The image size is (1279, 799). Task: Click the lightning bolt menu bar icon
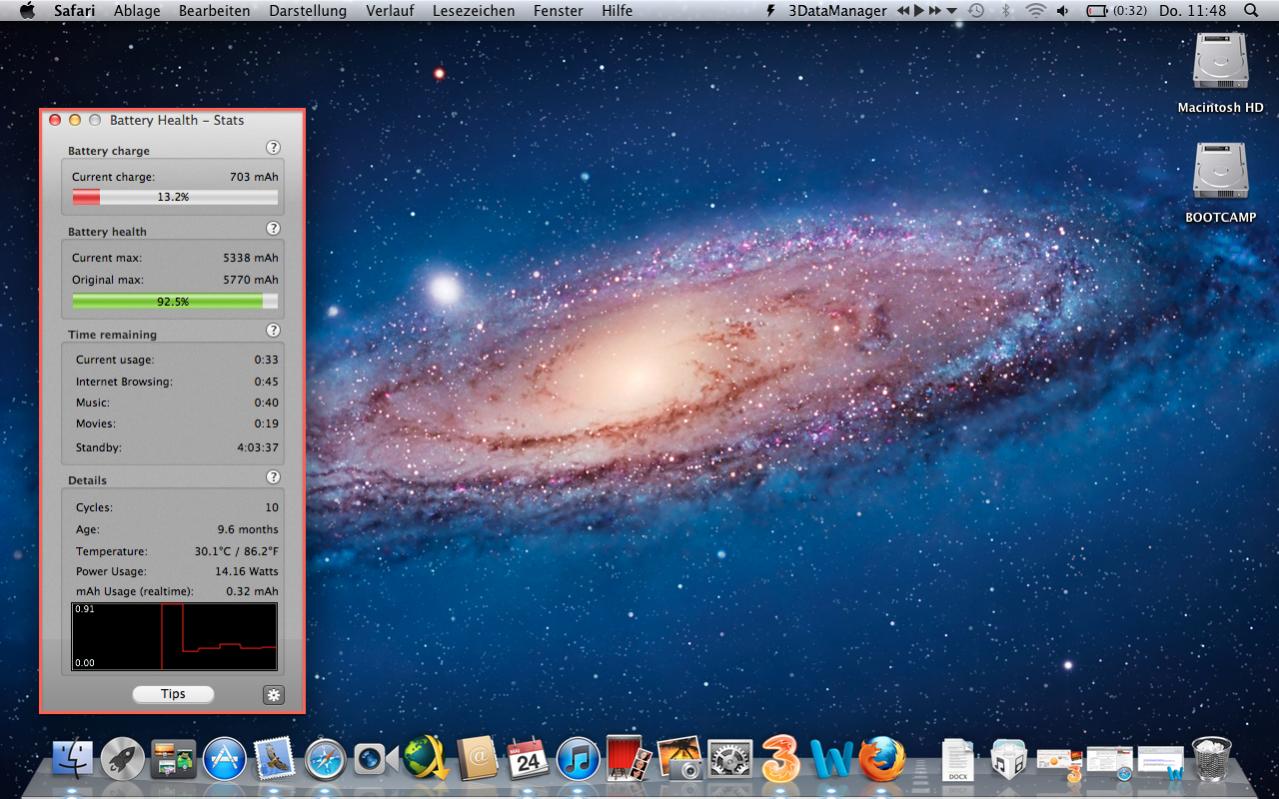click(x=770, y=11)
